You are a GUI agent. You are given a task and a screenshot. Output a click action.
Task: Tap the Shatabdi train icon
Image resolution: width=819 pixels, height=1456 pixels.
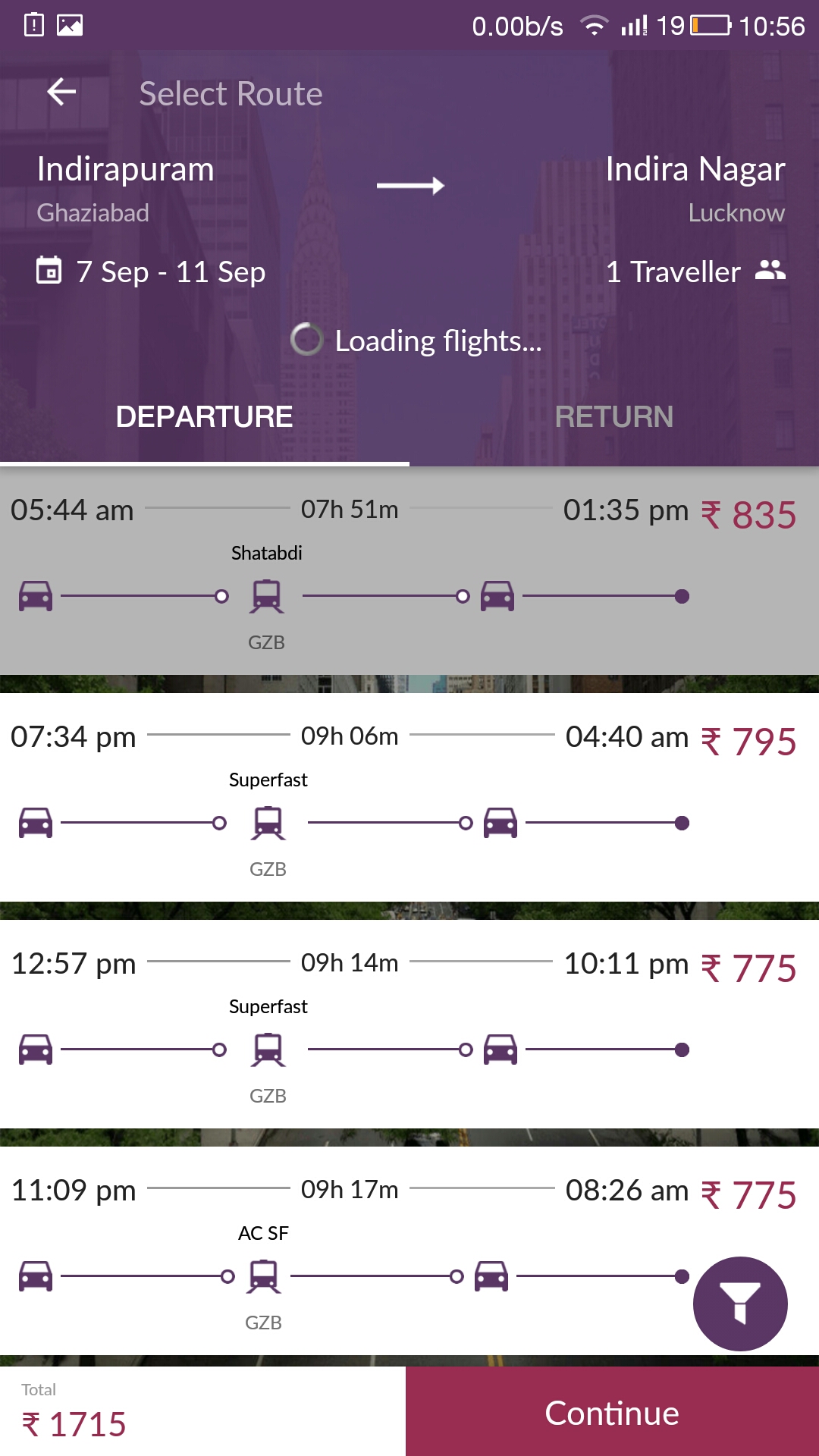267,596
